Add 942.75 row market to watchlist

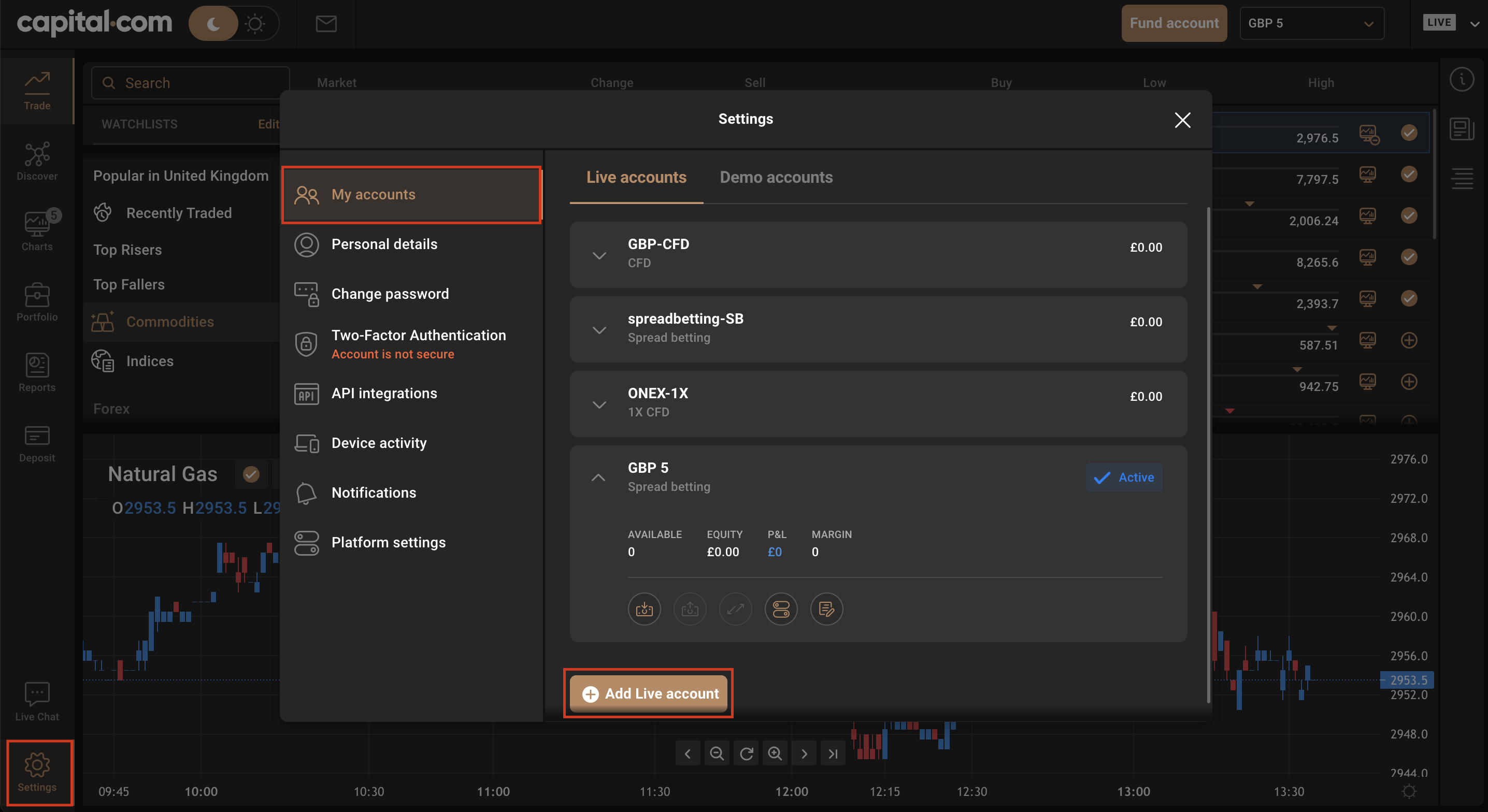pos(1409,382)
